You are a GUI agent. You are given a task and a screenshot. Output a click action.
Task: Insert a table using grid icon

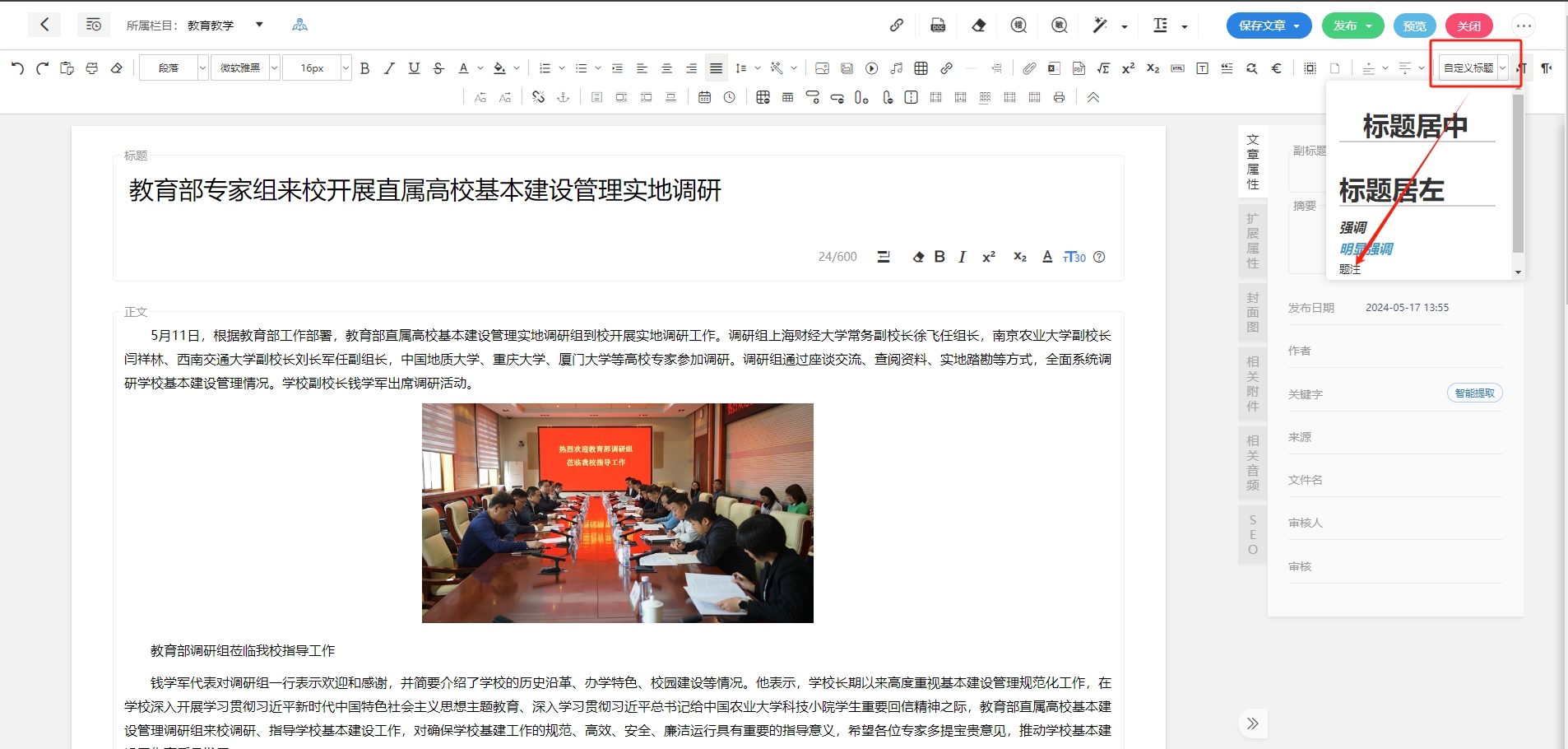tap(921, 68)
